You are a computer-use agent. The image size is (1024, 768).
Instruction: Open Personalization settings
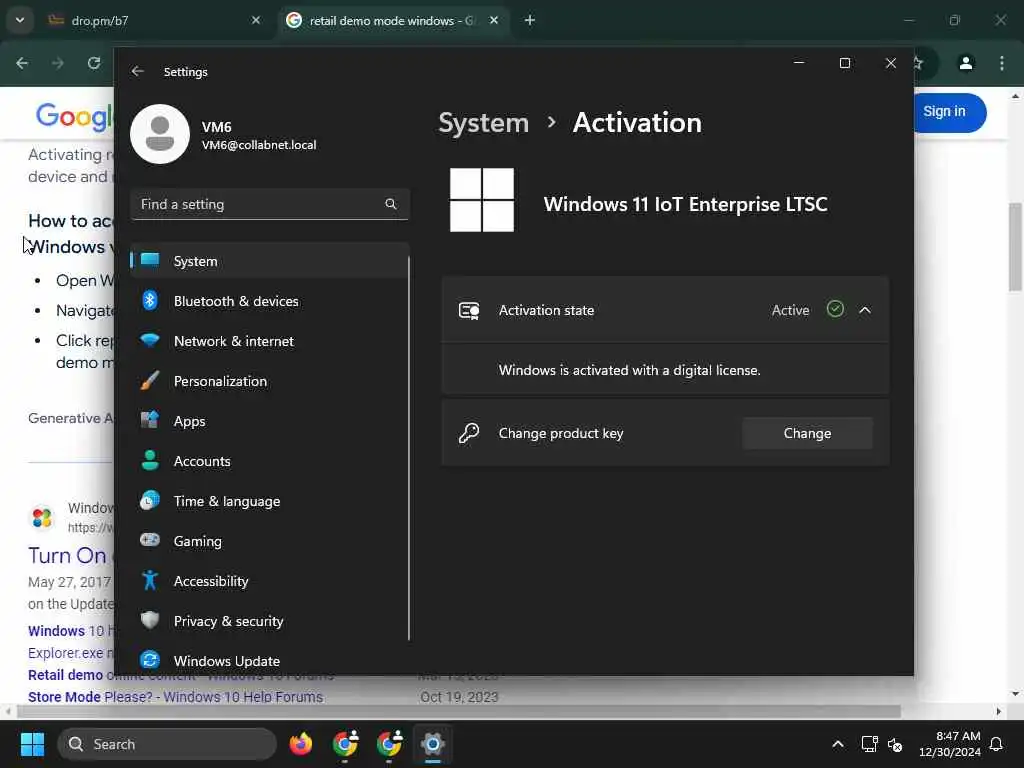pos(270,381)
